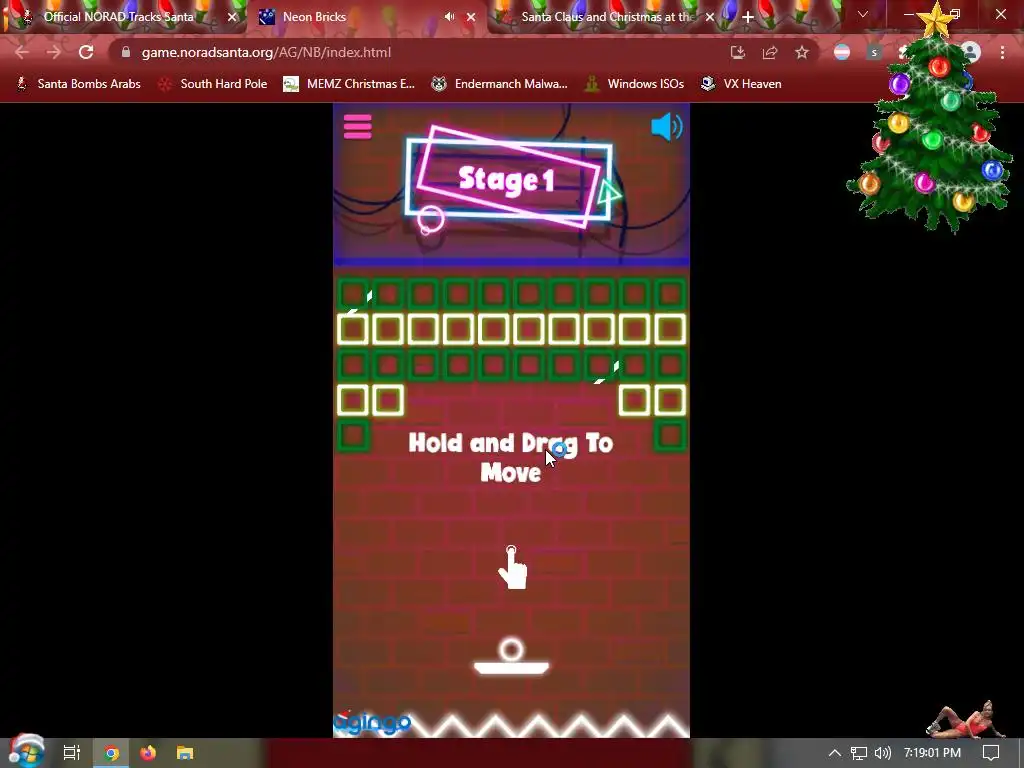Go forward to the next page
Viewport: 1024px width, 768px height.
[x=54, y=52]
